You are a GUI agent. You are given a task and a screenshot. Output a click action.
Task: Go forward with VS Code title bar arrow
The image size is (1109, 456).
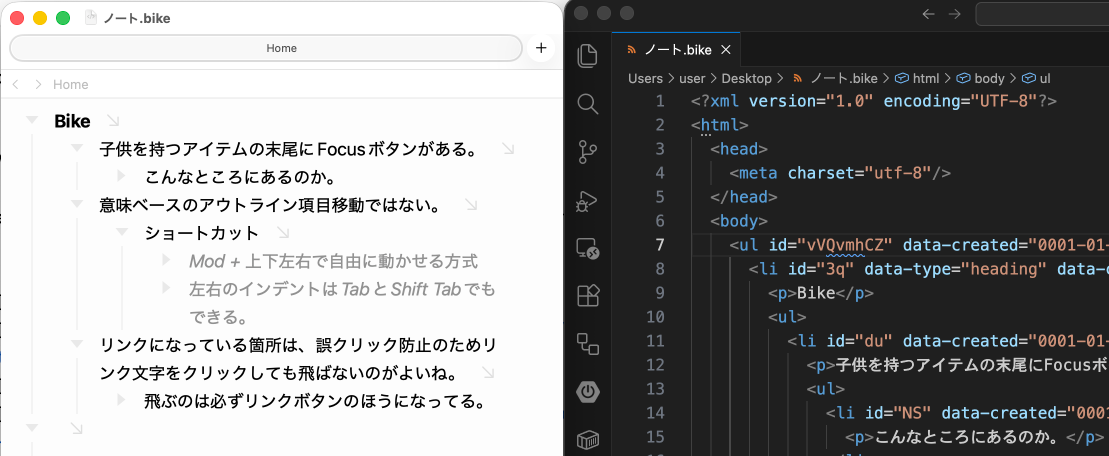pos(955,14)
